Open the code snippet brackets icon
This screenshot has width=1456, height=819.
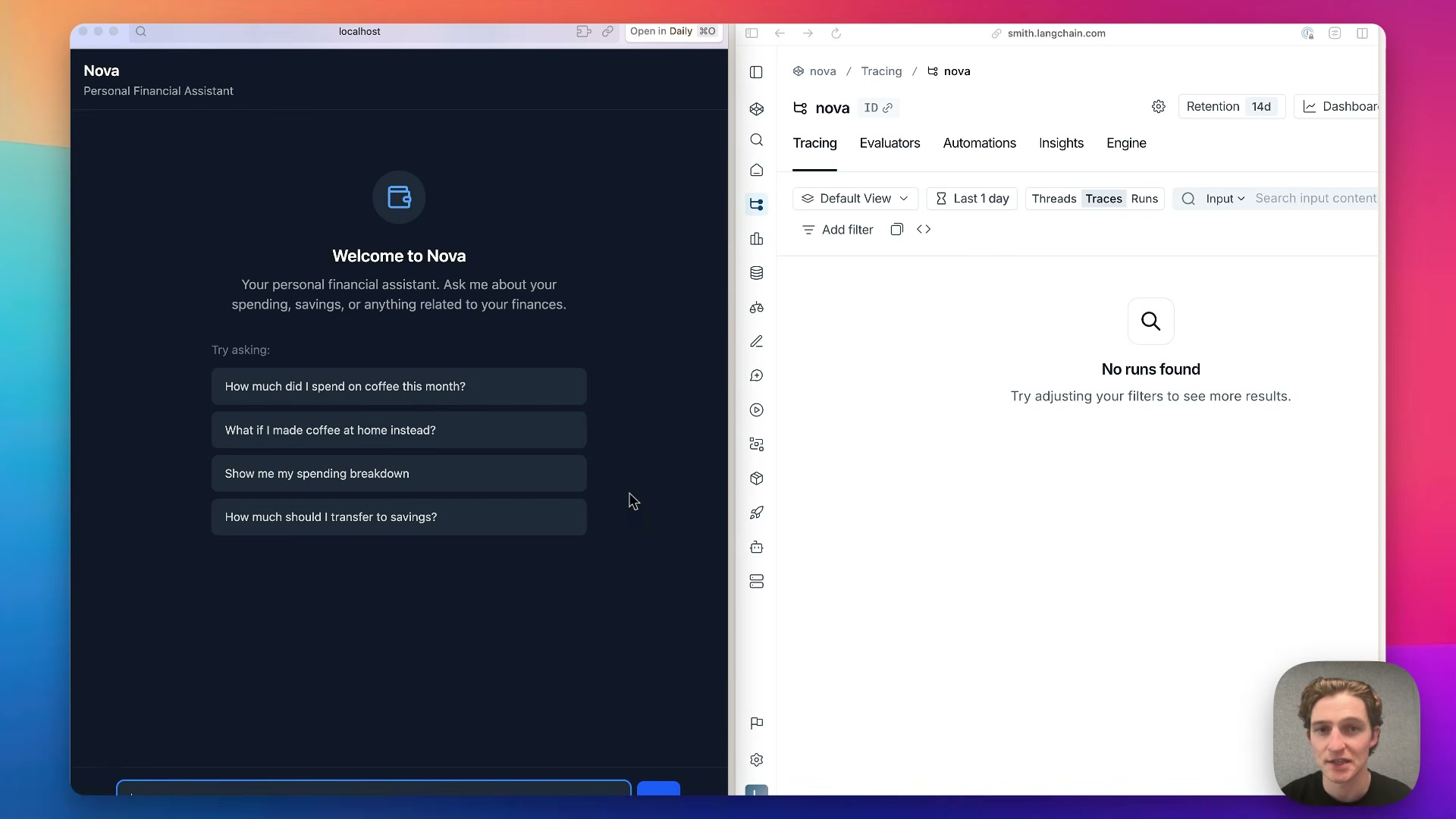click(x=923, y=229)
